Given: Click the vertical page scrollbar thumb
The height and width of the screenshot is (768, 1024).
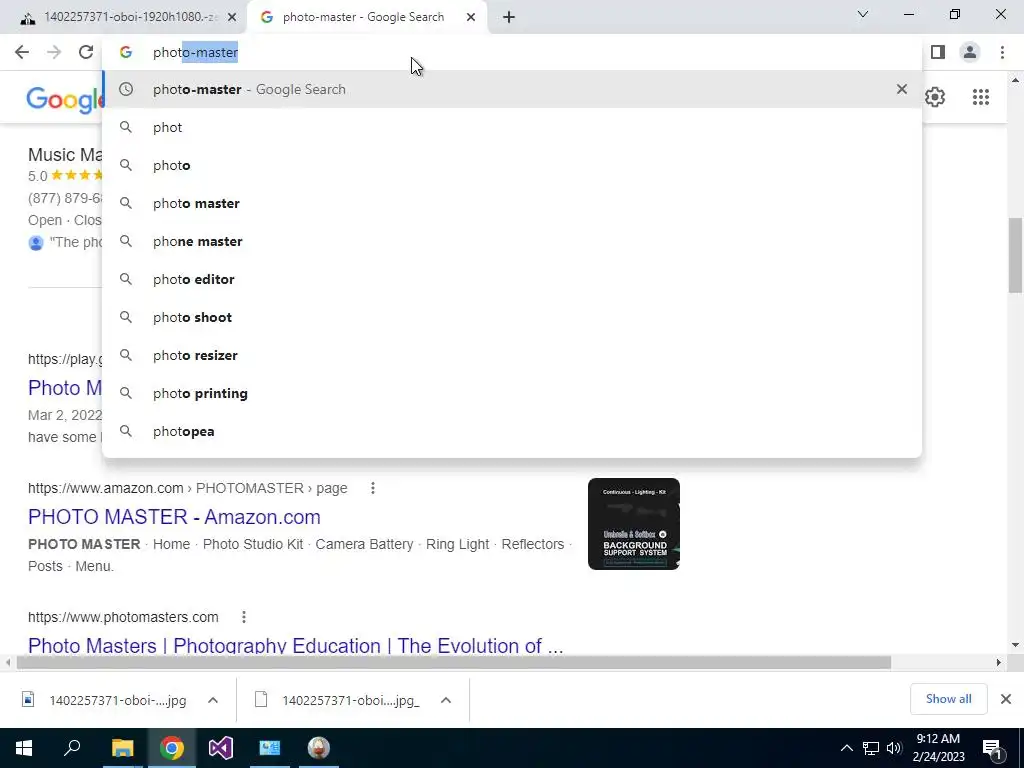Looking at the screenshot, I should (1015, 255).
